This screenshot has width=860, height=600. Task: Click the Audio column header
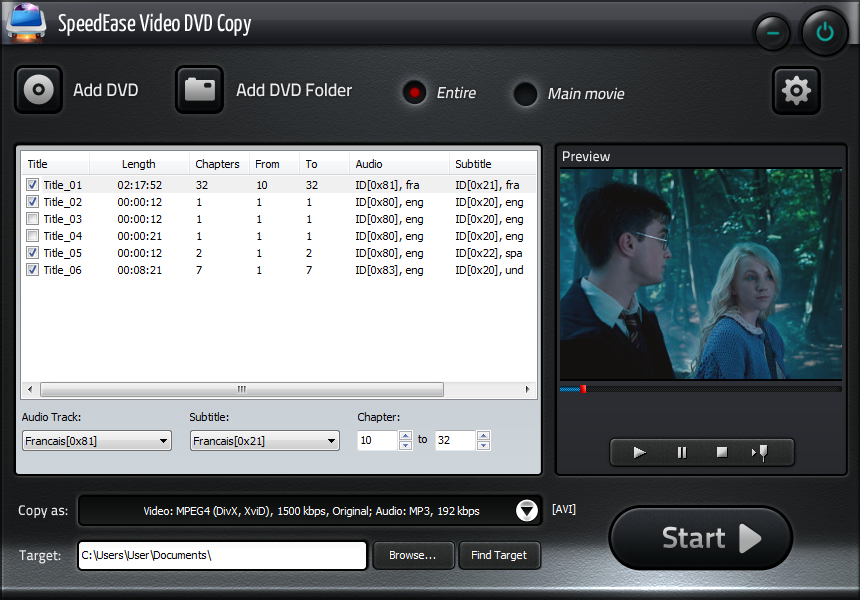pyautogui.click(x=399, y=164)
